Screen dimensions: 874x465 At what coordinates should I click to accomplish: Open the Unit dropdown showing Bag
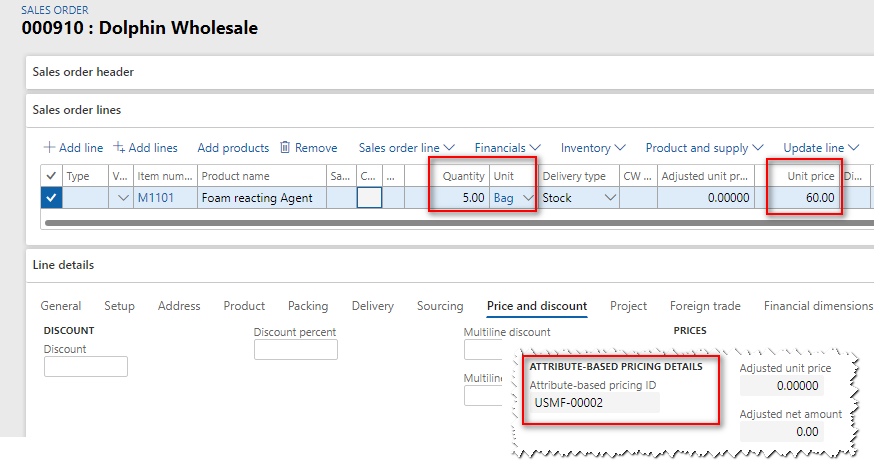click(x=528, y=198)
